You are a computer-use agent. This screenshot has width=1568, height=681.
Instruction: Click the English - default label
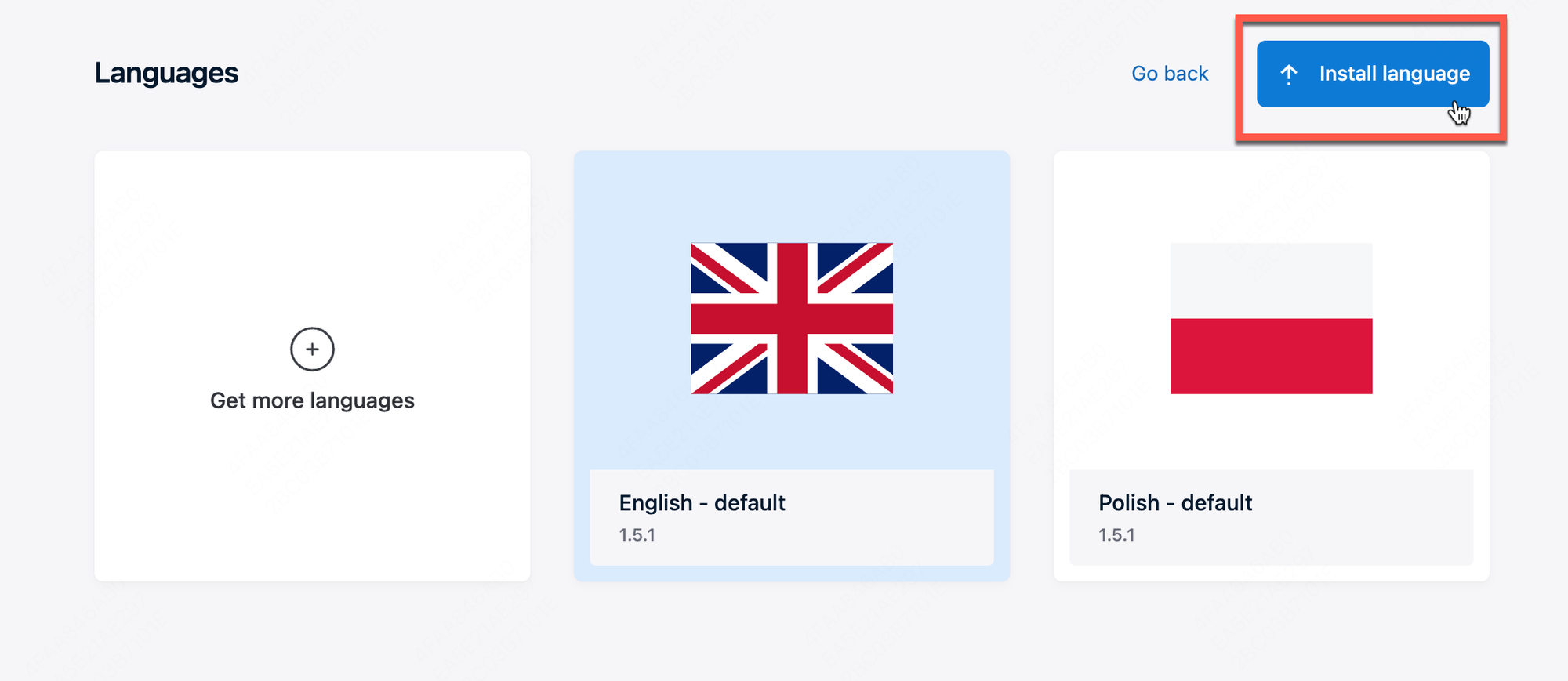click(702, 502)
